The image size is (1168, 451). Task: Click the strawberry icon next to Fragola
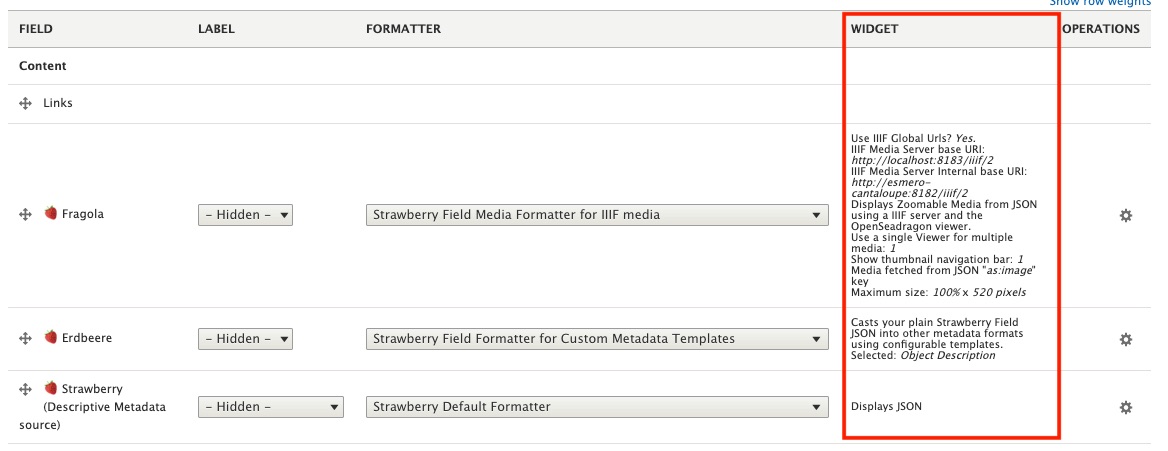click(x=50, y=214)
